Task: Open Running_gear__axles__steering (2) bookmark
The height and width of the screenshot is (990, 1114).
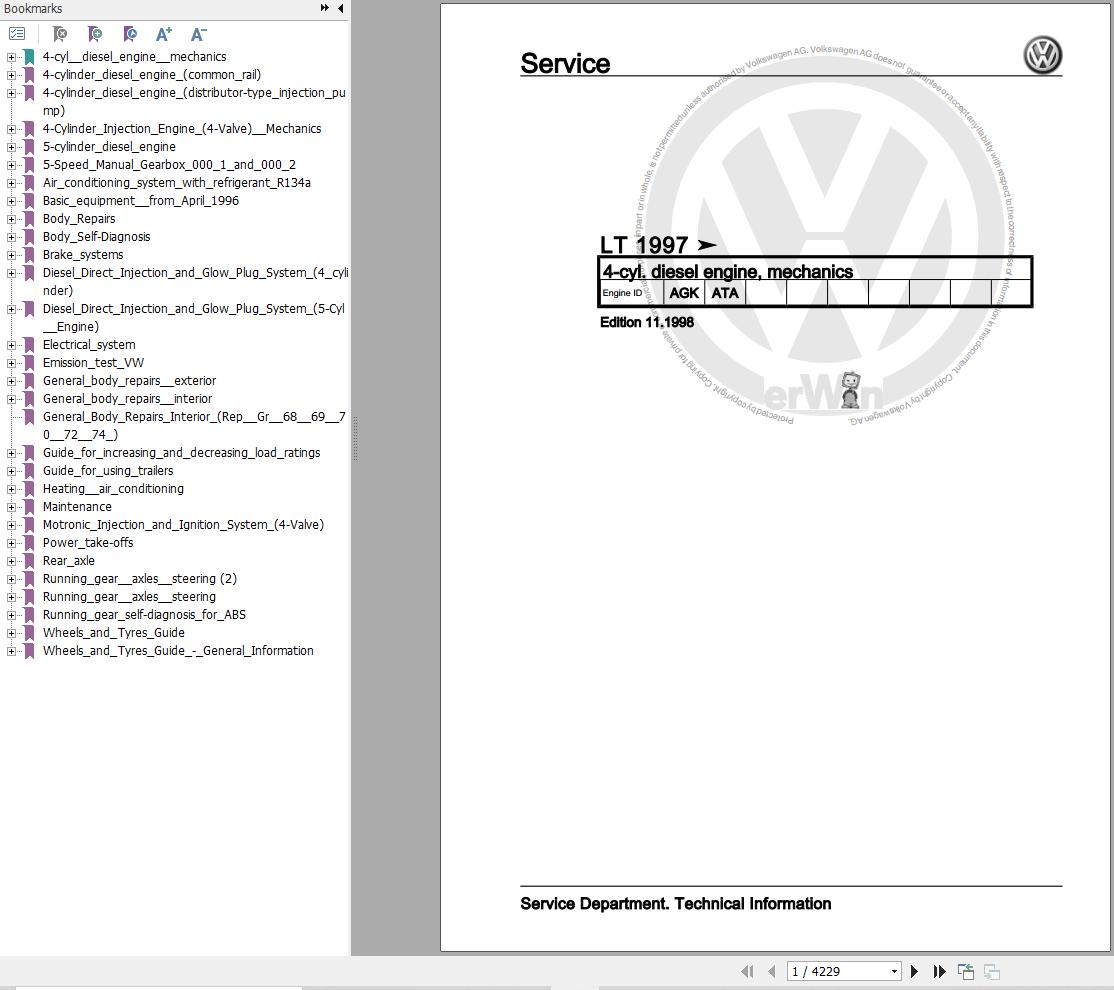Action: pyautogui.click(x=139, y=579)
